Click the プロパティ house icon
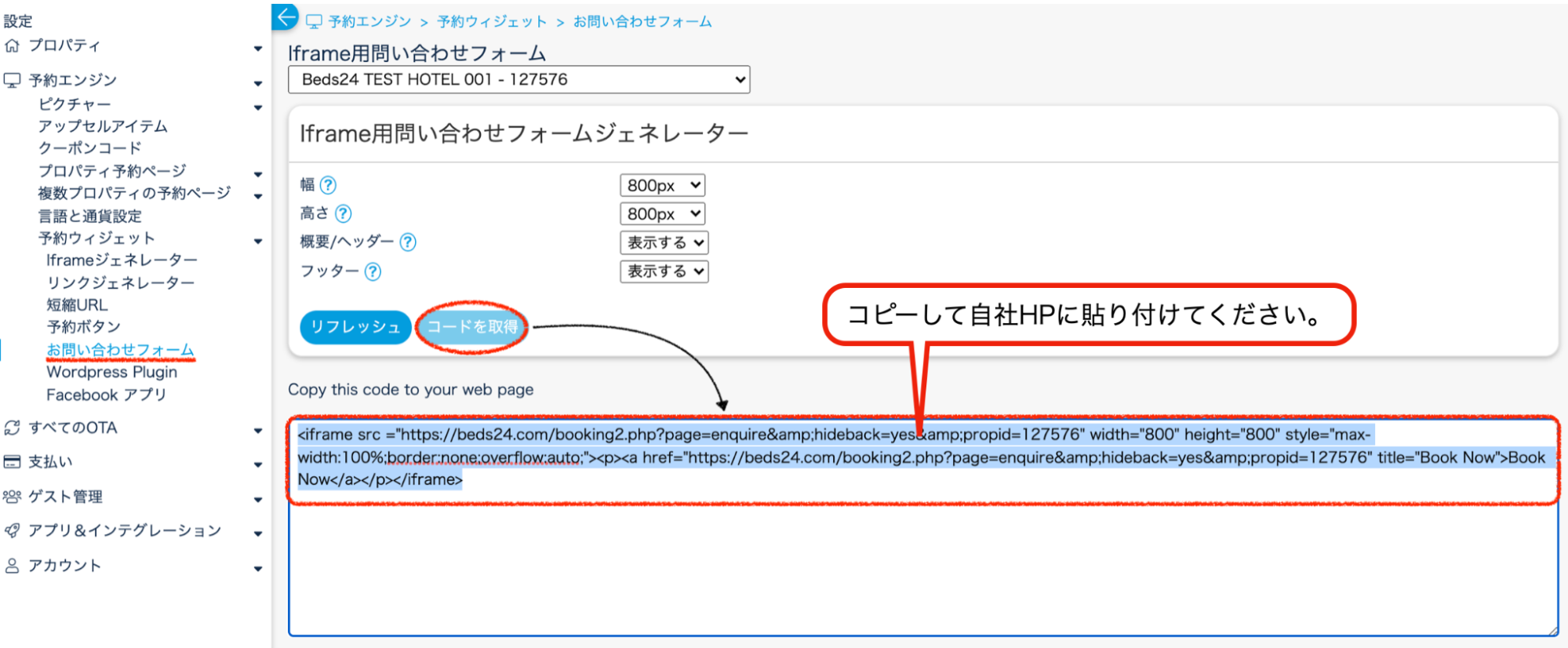This screenshot has width=1568, height=648. [12, 46]
